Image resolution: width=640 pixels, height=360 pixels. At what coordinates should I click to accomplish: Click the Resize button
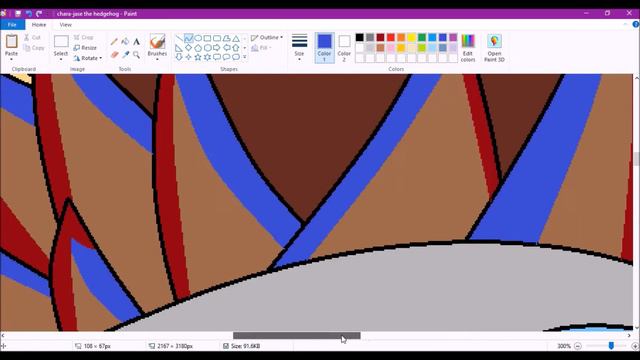tap(85, 48)
